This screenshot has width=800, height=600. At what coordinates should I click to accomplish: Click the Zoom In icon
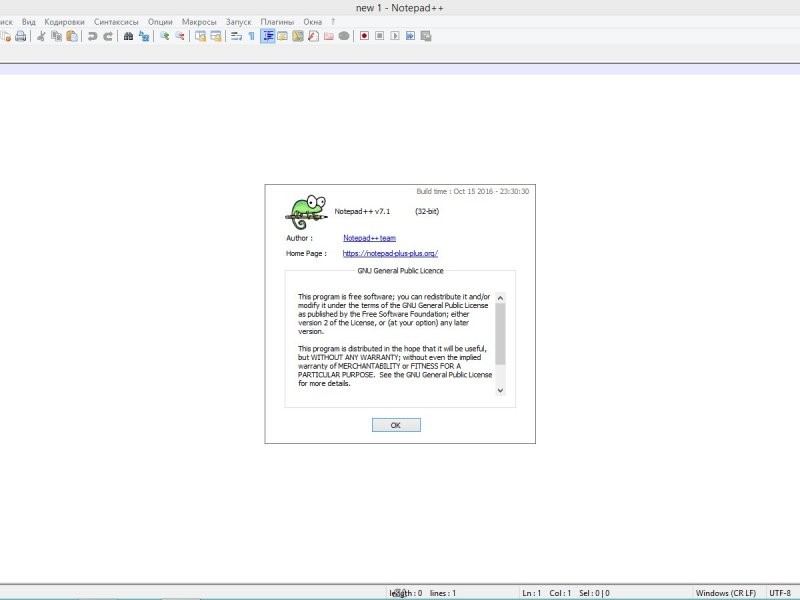[164, 36]
